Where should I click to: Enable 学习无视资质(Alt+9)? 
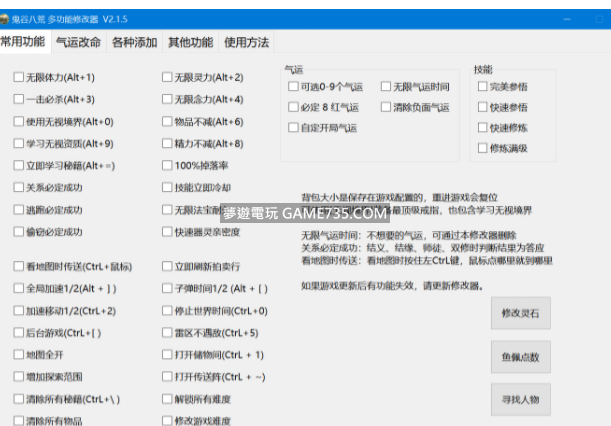[18, 143]
